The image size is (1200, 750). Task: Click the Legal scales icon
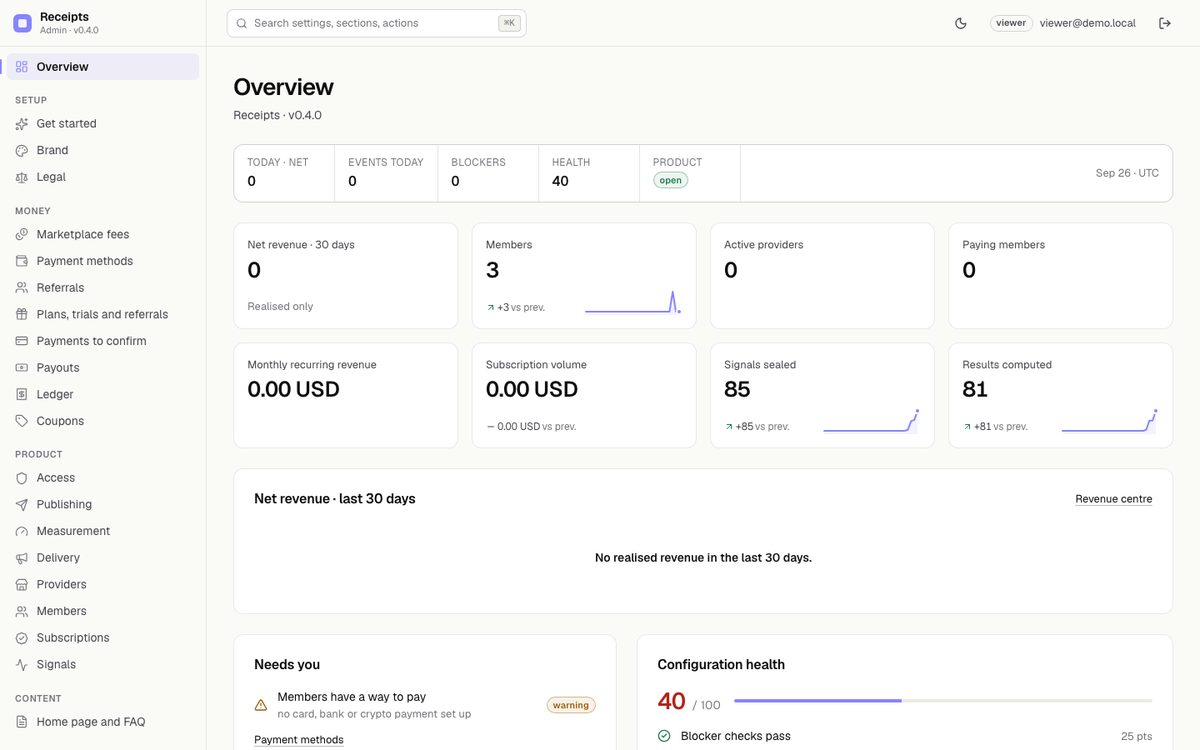(22, 177)
